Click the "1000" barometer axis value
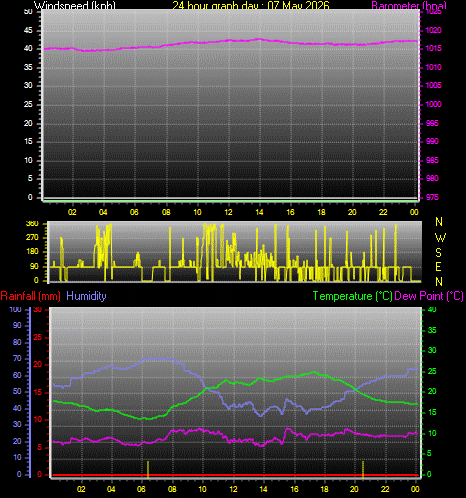Image resolution: width=466 pixels, height=498 pixels. [433, 104]
